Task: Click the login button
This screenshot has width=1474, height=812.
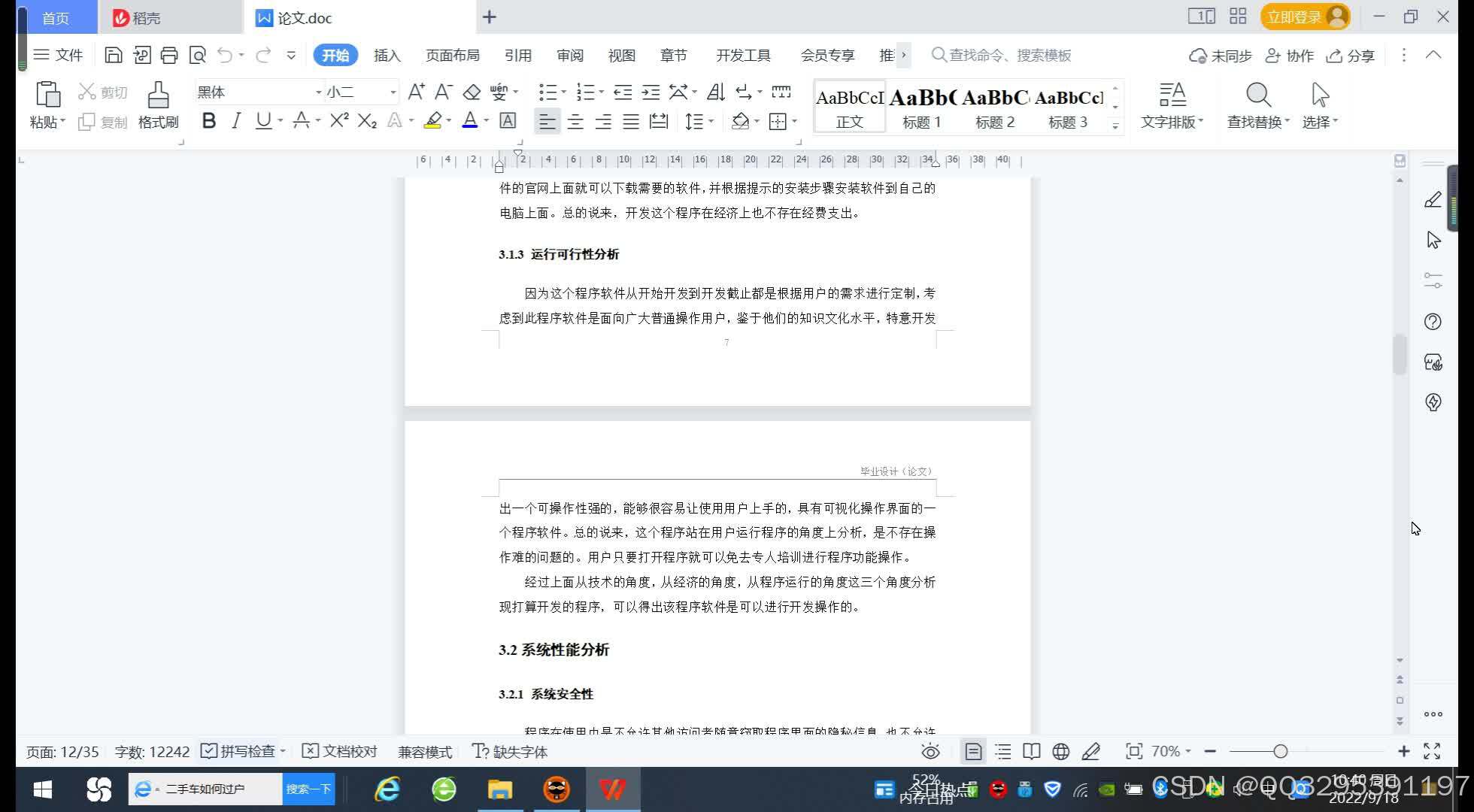Action: (1305, 17)
